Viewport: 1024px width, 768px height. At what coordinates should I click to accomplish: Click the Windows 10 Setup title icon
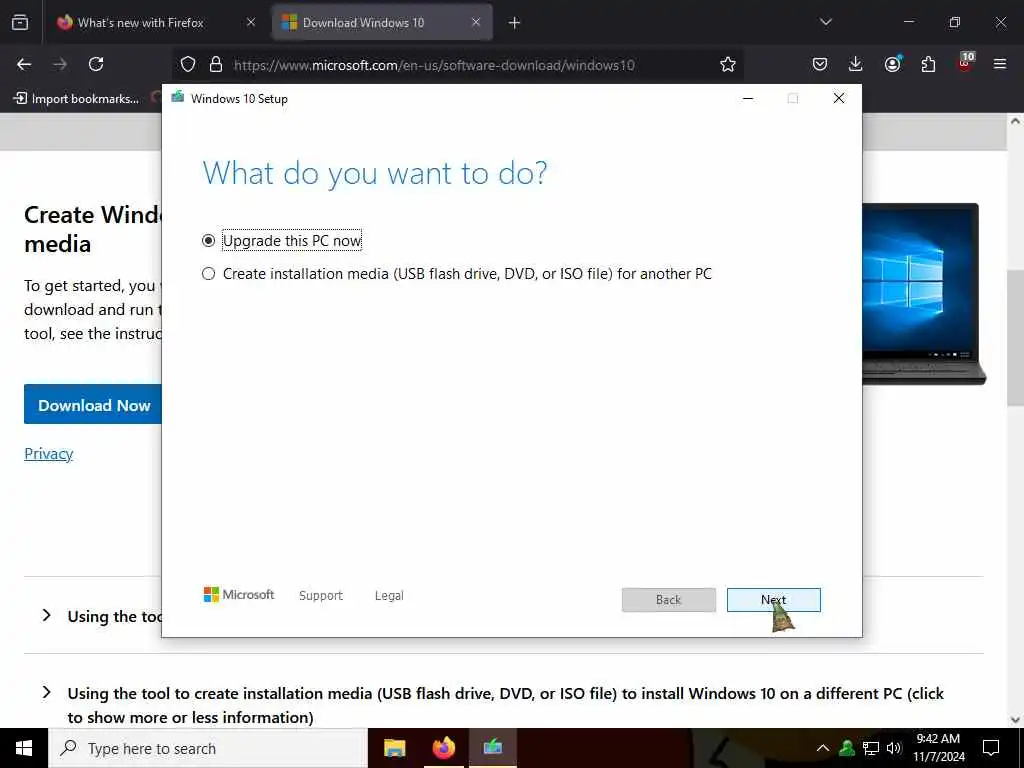click(178, 98)
